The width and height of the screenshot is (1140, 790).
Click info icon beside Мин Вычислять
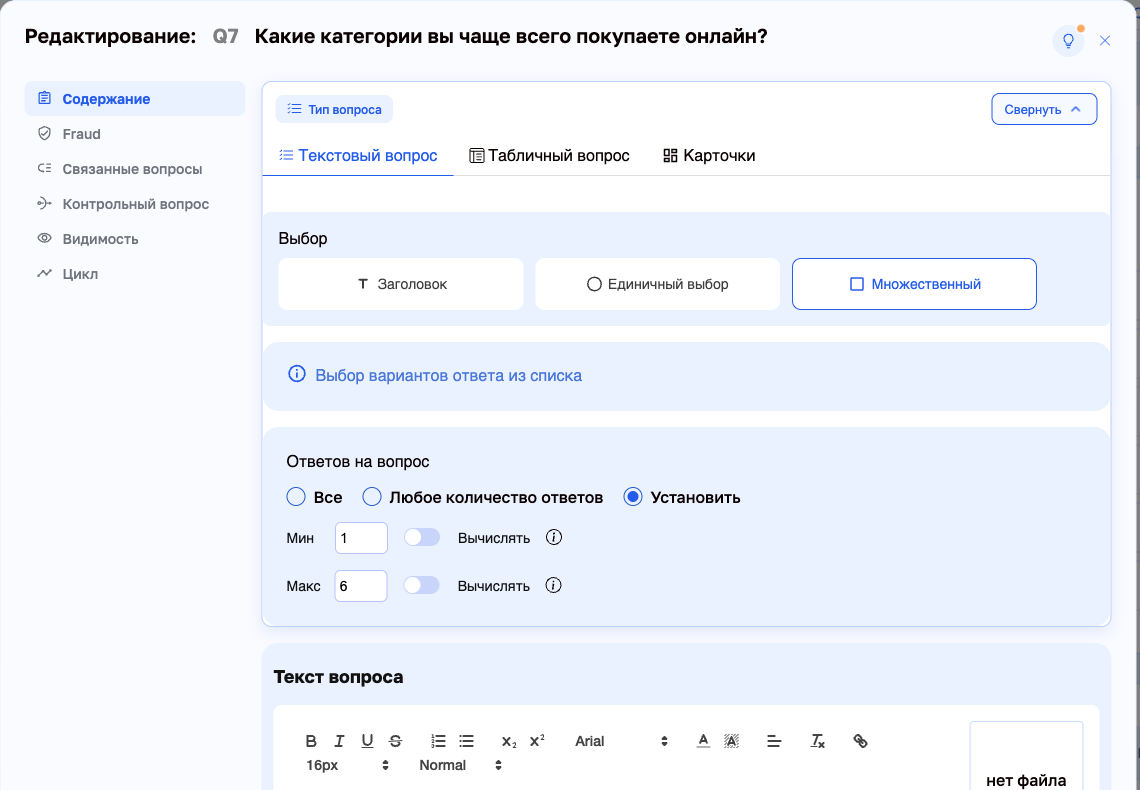coord(554,538)
